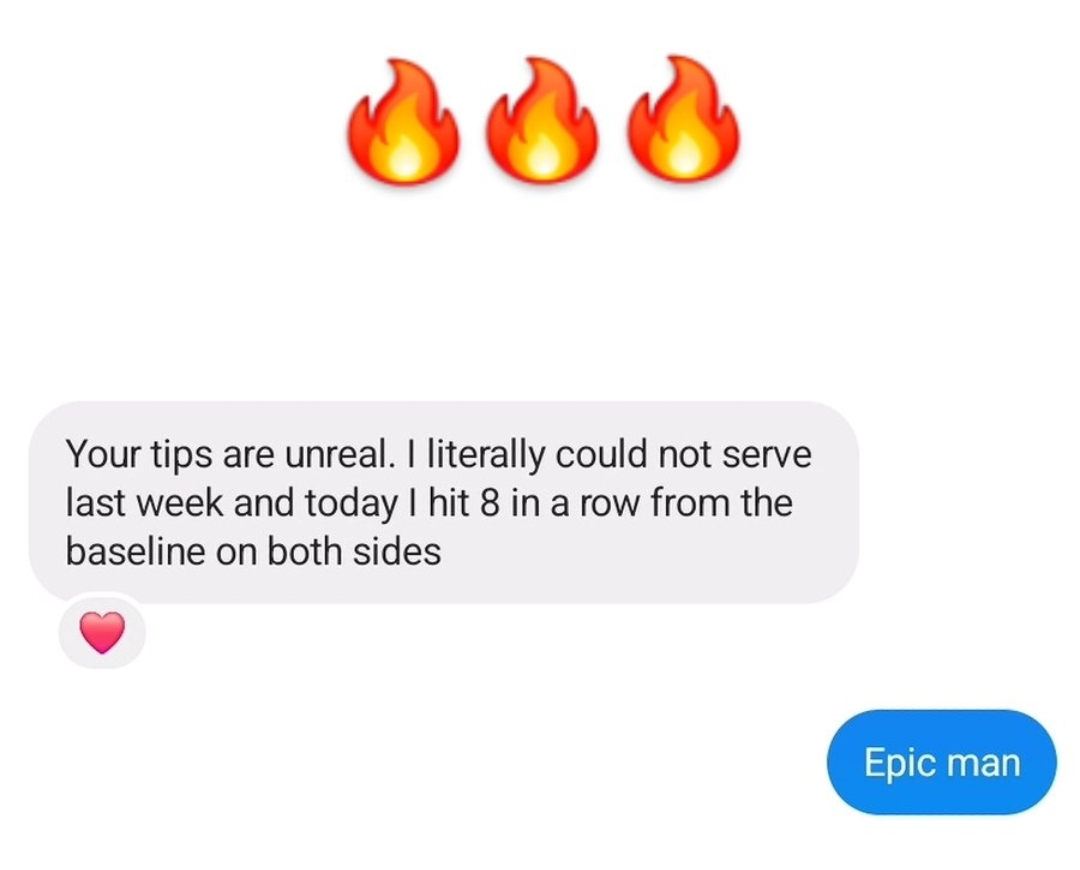Click "in a row" in the message

click(x=576, y=503)
